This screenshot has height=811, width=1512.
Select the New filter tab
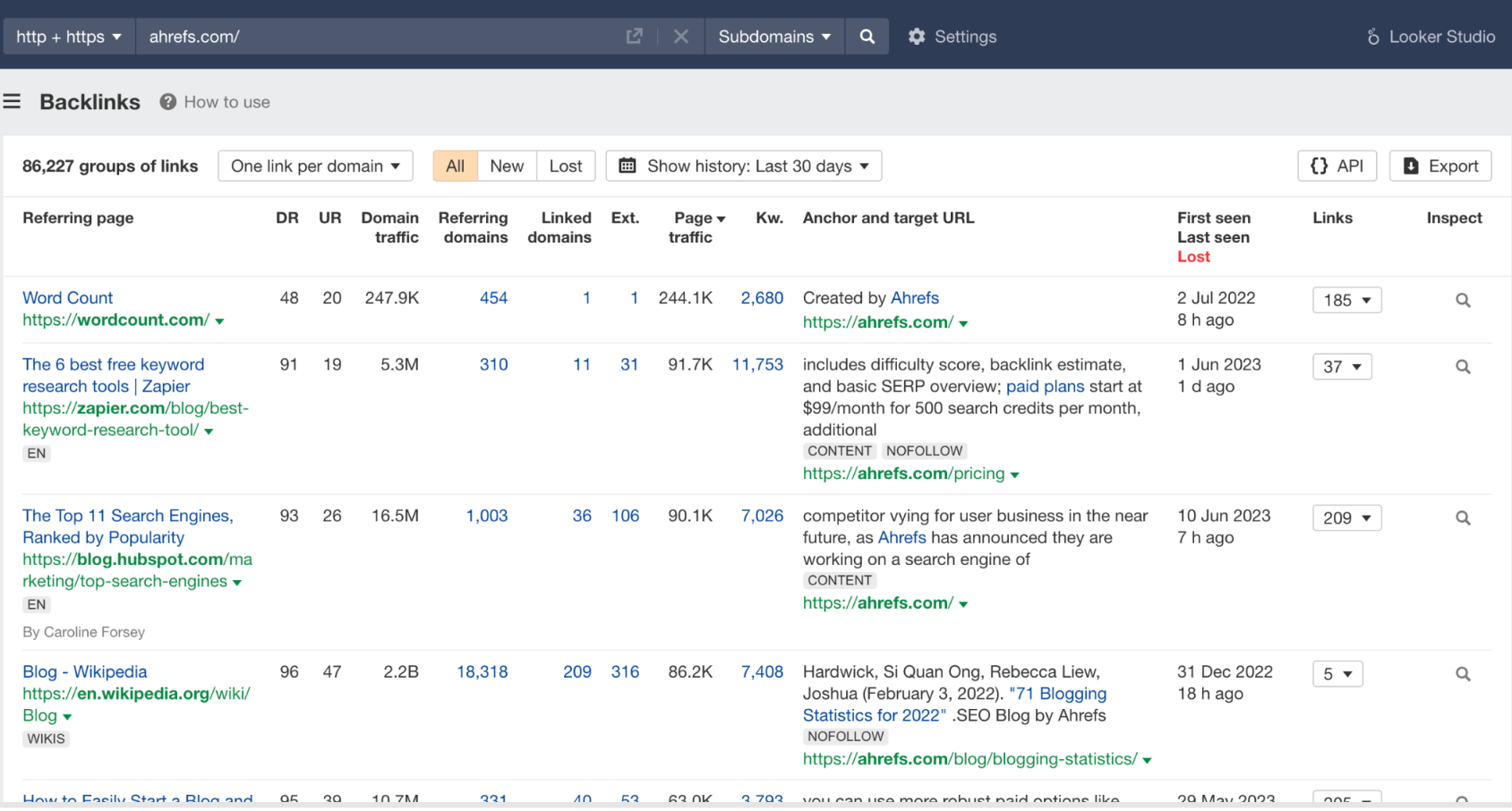tap(507, 166)
